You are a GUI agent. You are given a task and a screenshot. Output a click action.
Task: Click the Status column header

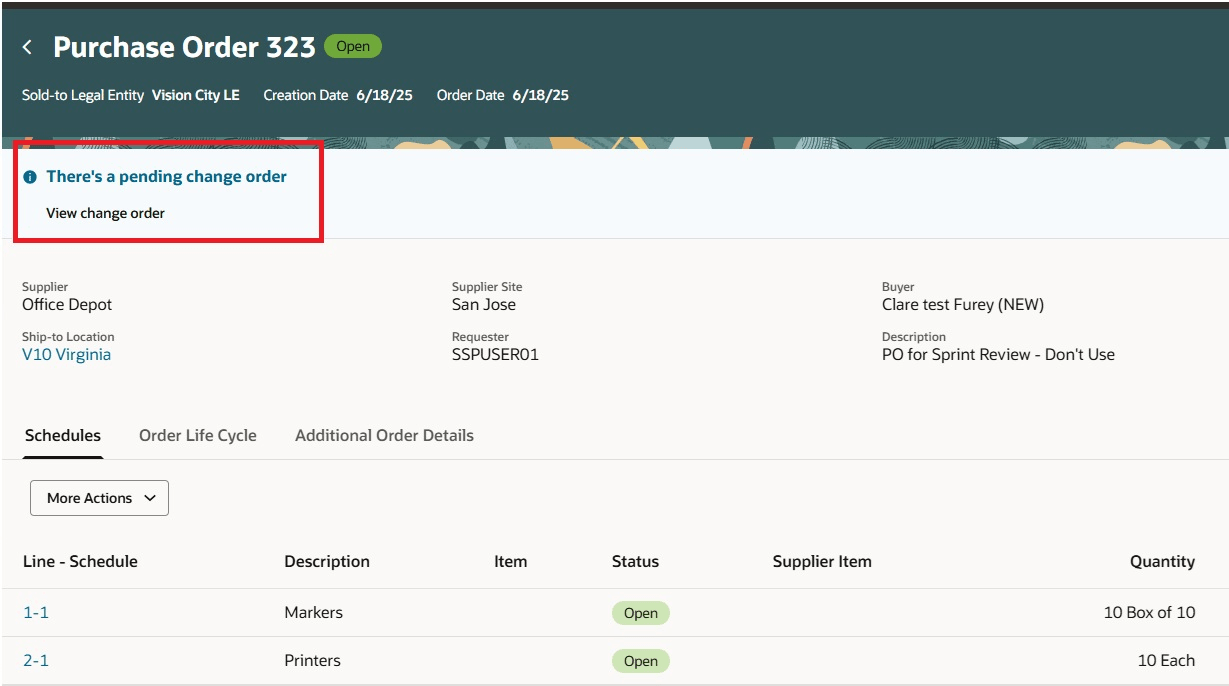(x=635, y=561)
